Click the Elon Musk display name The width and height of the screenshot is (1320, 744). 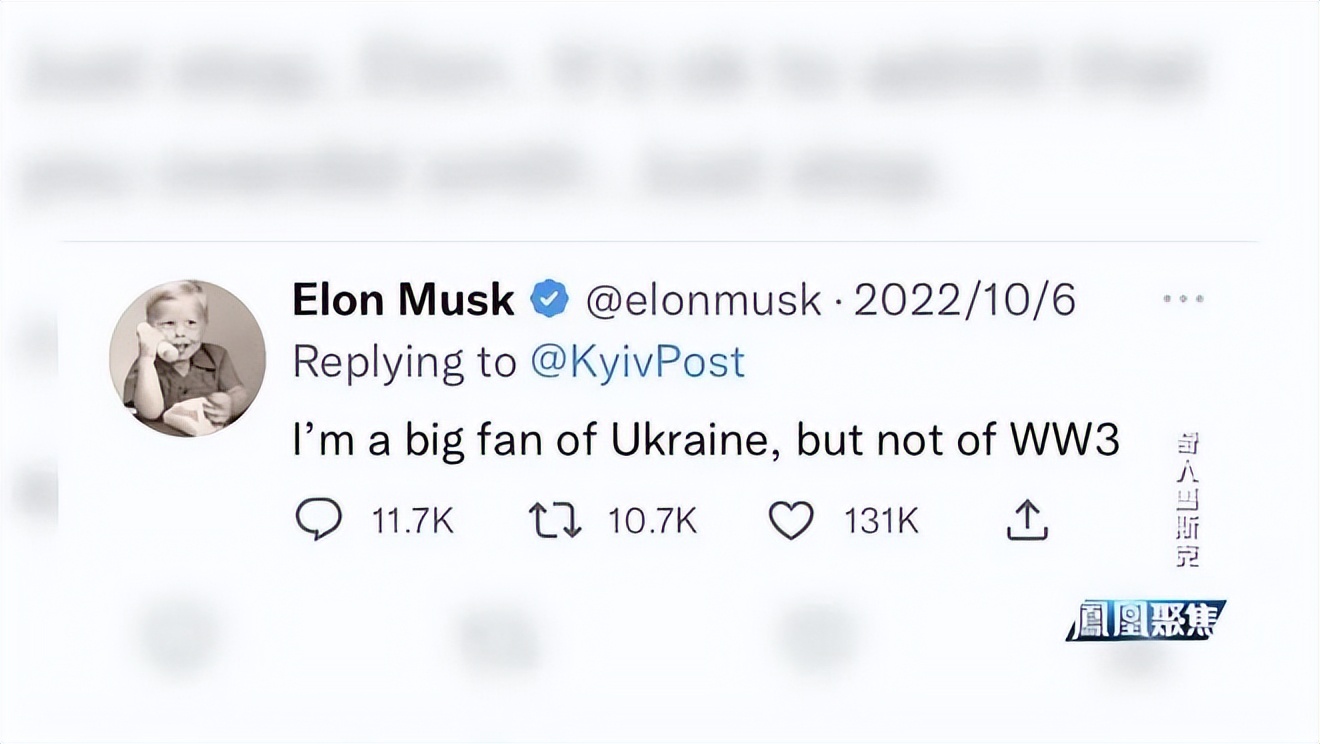click(x=403, y=300)
